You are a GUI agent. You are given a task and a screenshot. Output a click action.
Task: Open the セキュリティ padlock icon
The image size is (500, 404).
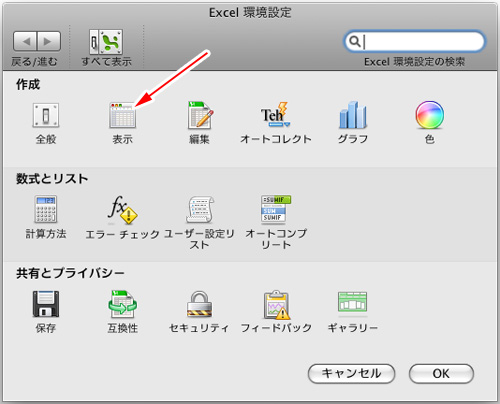[199, 304]
